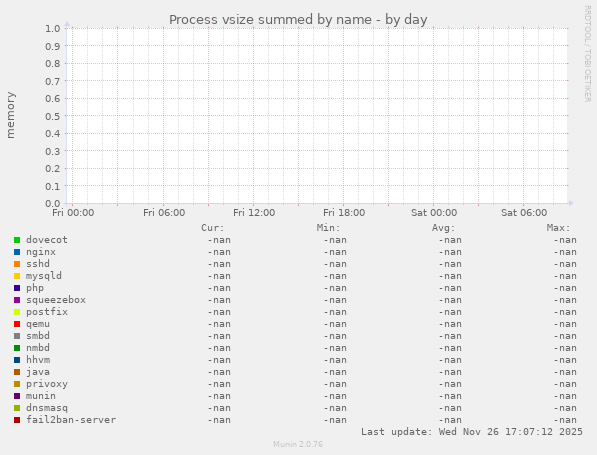The width and height of the screenshot is (597, 455).
Task: Select the munin legend label
Action: [x=41, y=396]
